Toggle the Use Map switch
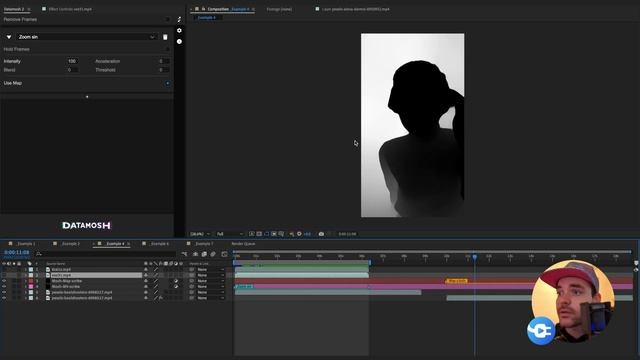Image resolution: width=640 pixels, height=360 pixels. [167, 83]
